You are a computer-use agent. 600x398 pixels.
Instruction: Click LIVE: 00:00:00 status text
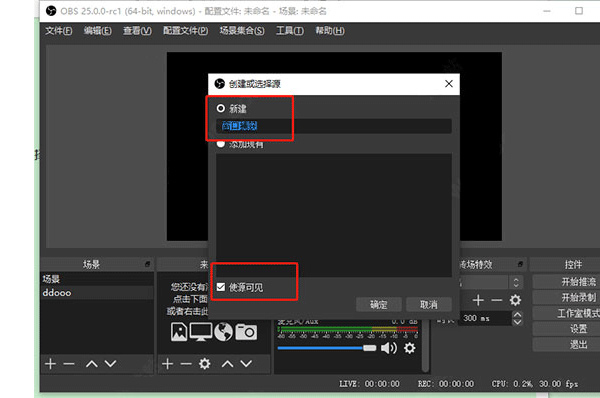coord(369,383)
